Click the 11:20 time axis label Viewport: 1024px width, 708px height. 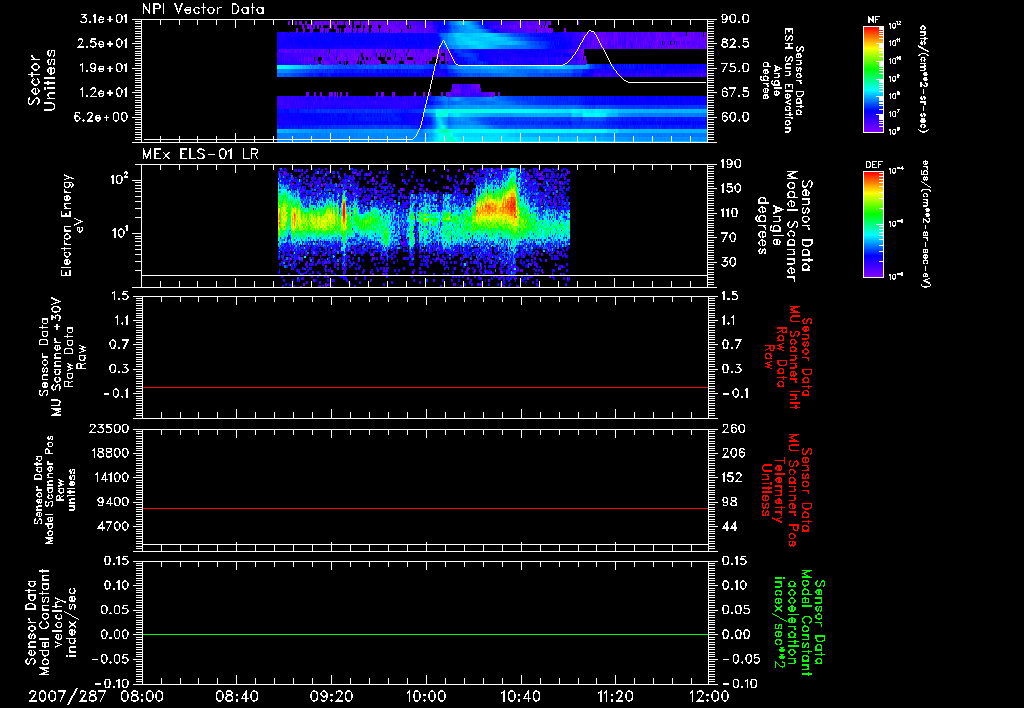[x=615, y=696]
